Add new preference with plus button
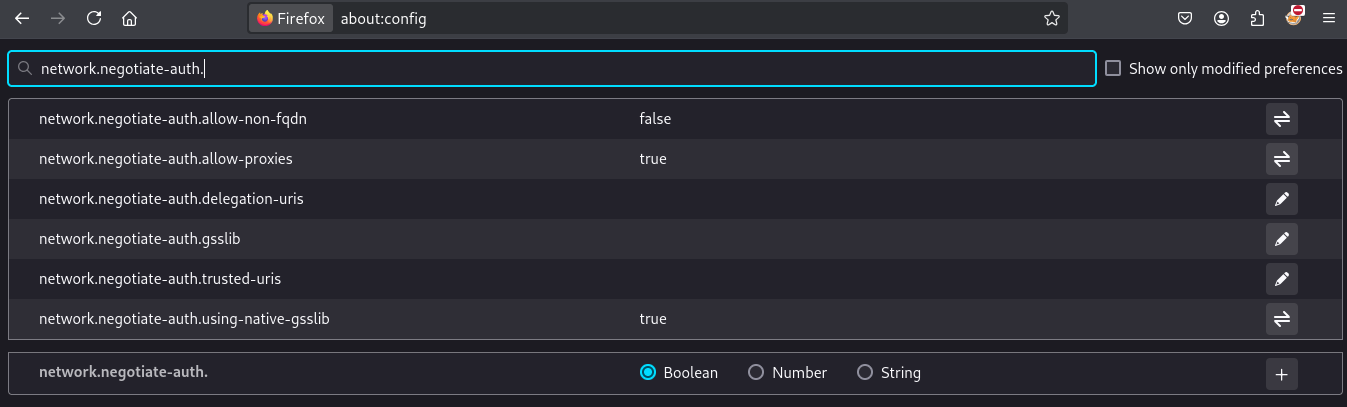The width and height of the screenshot is (1347, 407). [1281, 375]
